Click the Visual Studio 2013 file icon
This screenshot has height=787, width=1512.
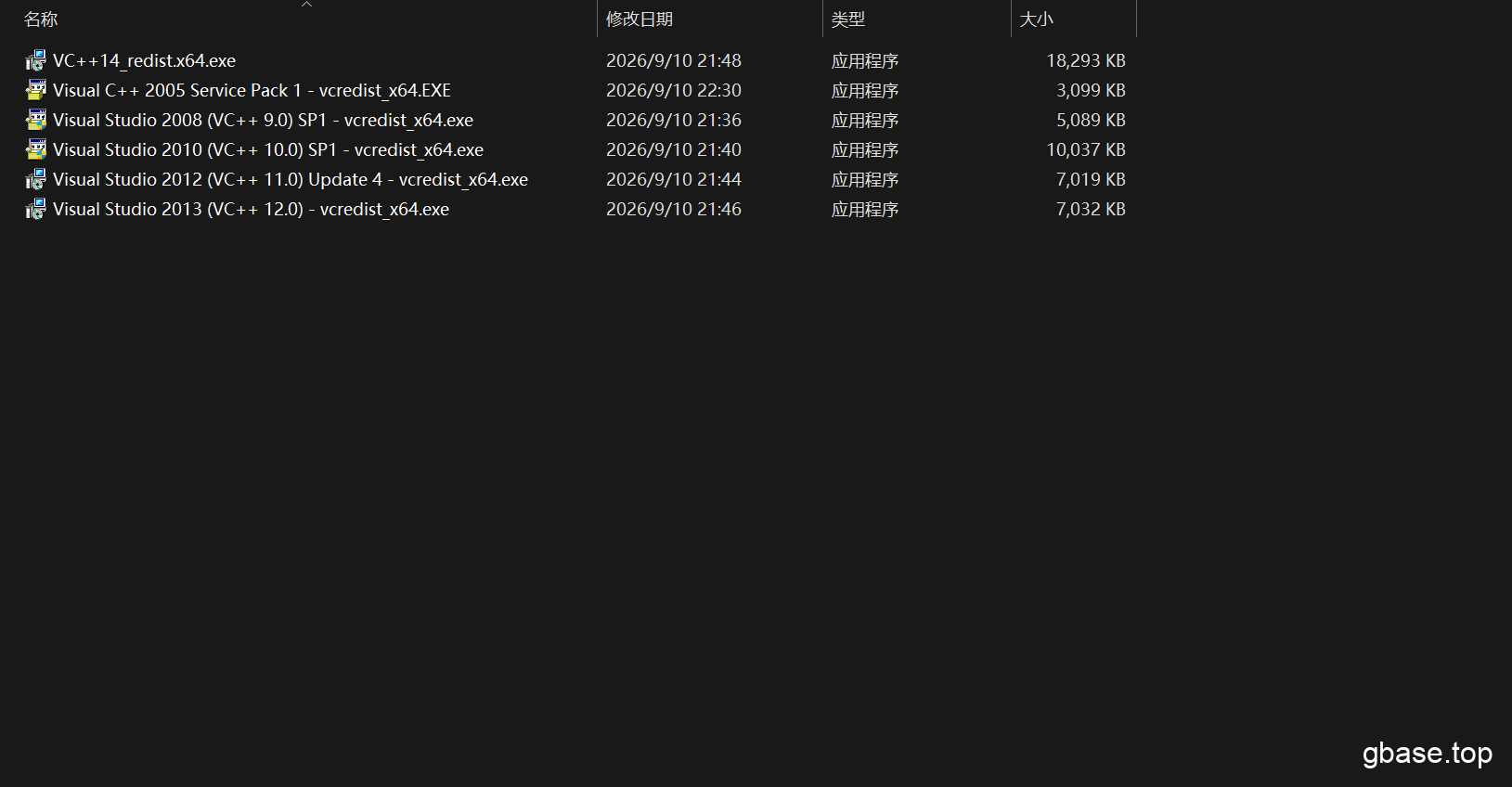pyautogui.click(x=35, y=209)
